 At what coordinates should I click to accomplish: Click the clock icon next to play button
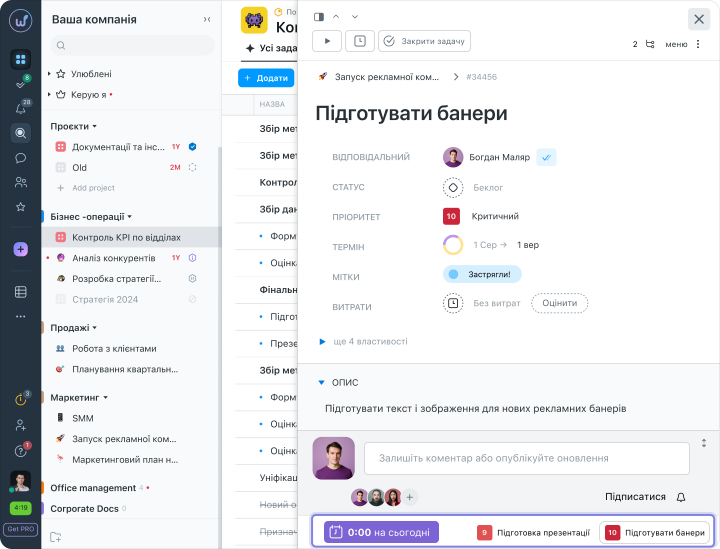[359, 41]
